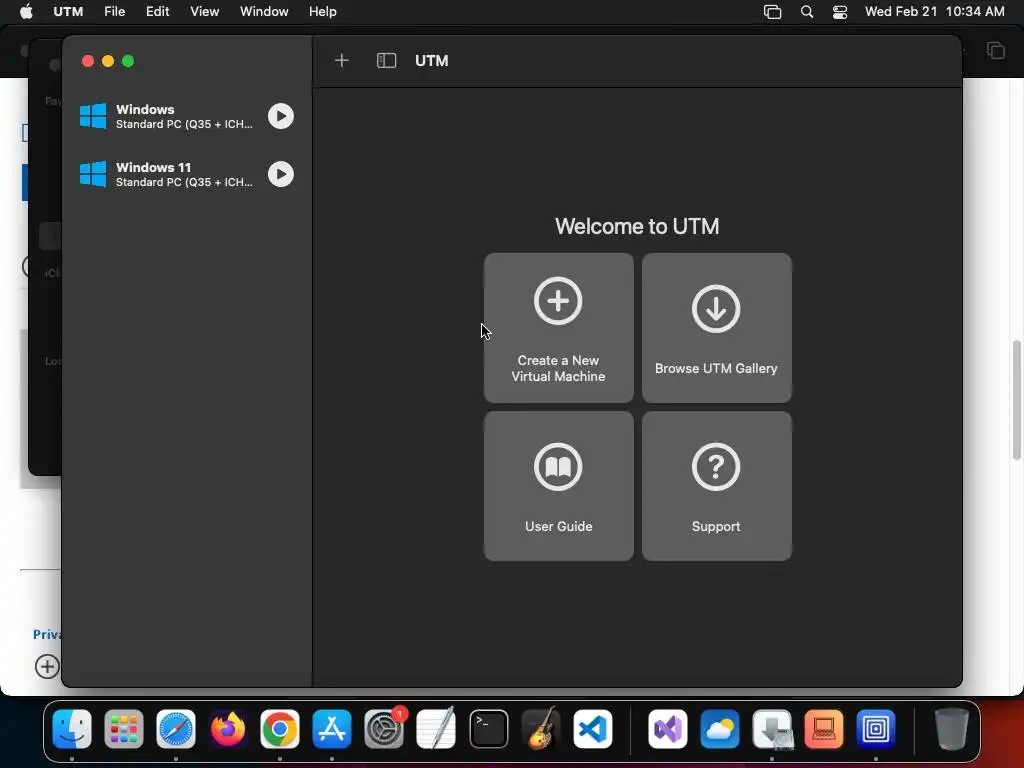Open the Trash in the dock
Screen dimensions: 1024x768
coord(952,729)
